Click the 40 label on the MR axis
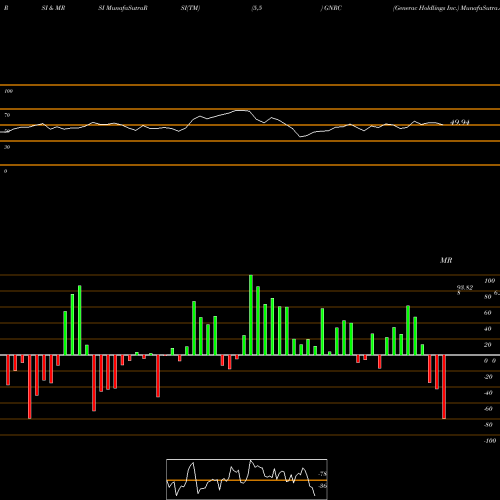 coord(488,329)
